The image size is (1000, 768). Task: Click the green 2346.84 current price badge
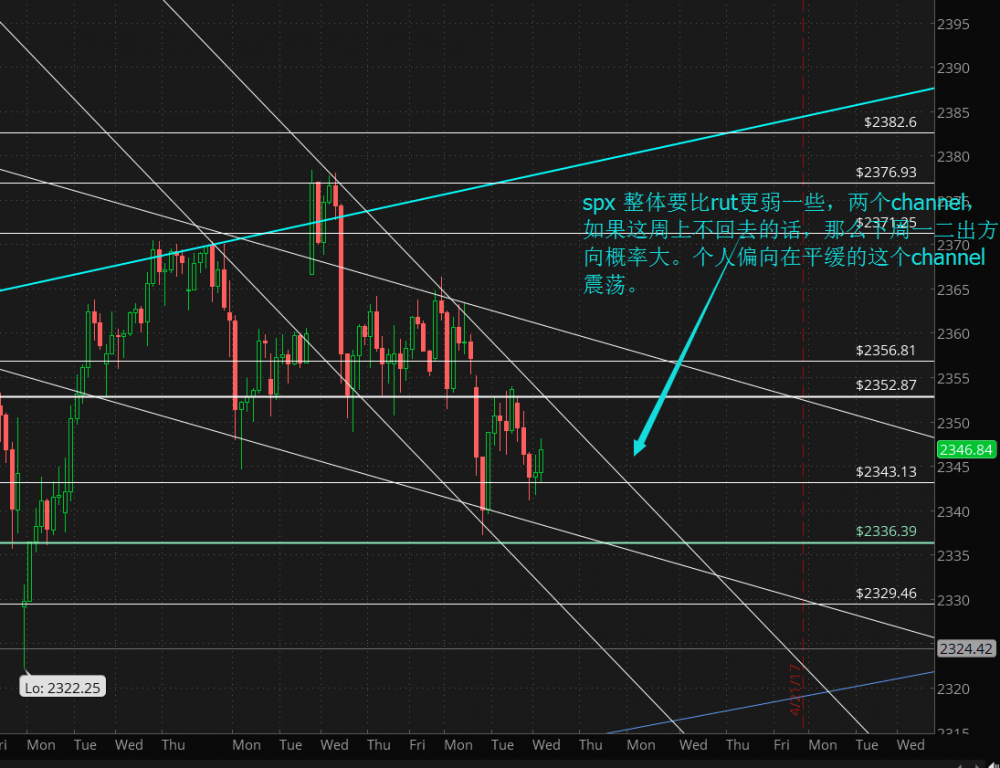[966, 450]
